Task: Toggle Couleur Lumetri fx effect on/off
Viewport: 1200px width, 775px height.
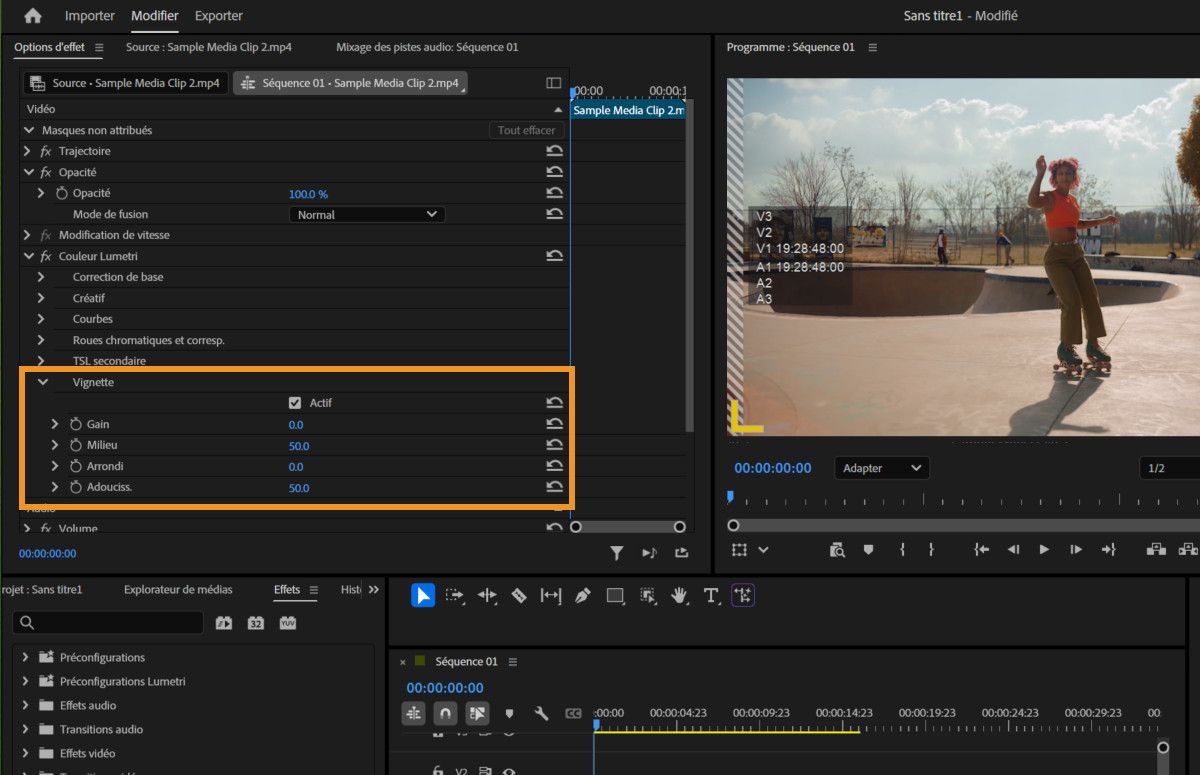Action: click(x=46, y=256)
